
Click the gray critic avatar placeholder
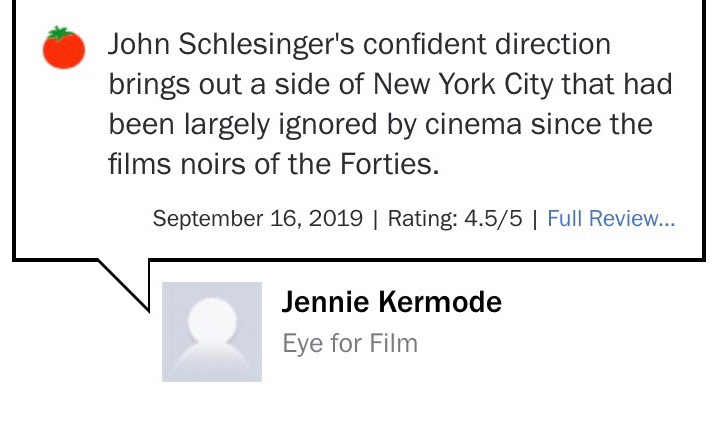click(212, 332)
